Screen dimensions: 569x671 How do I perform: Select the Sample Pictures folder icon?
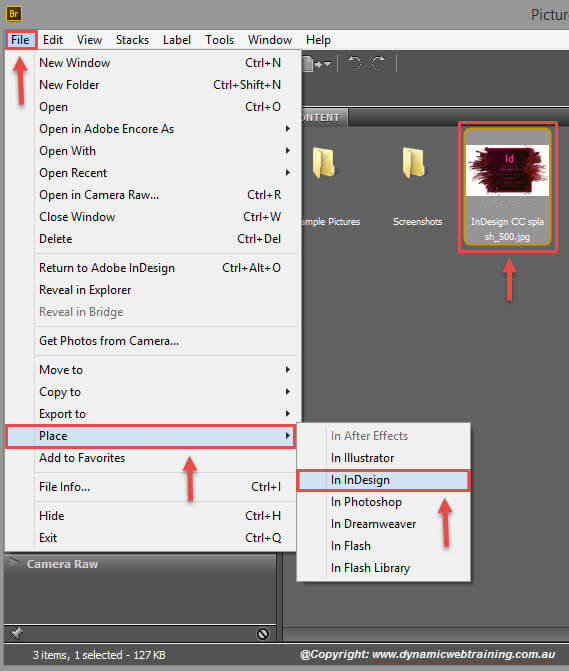pos(324,162)
